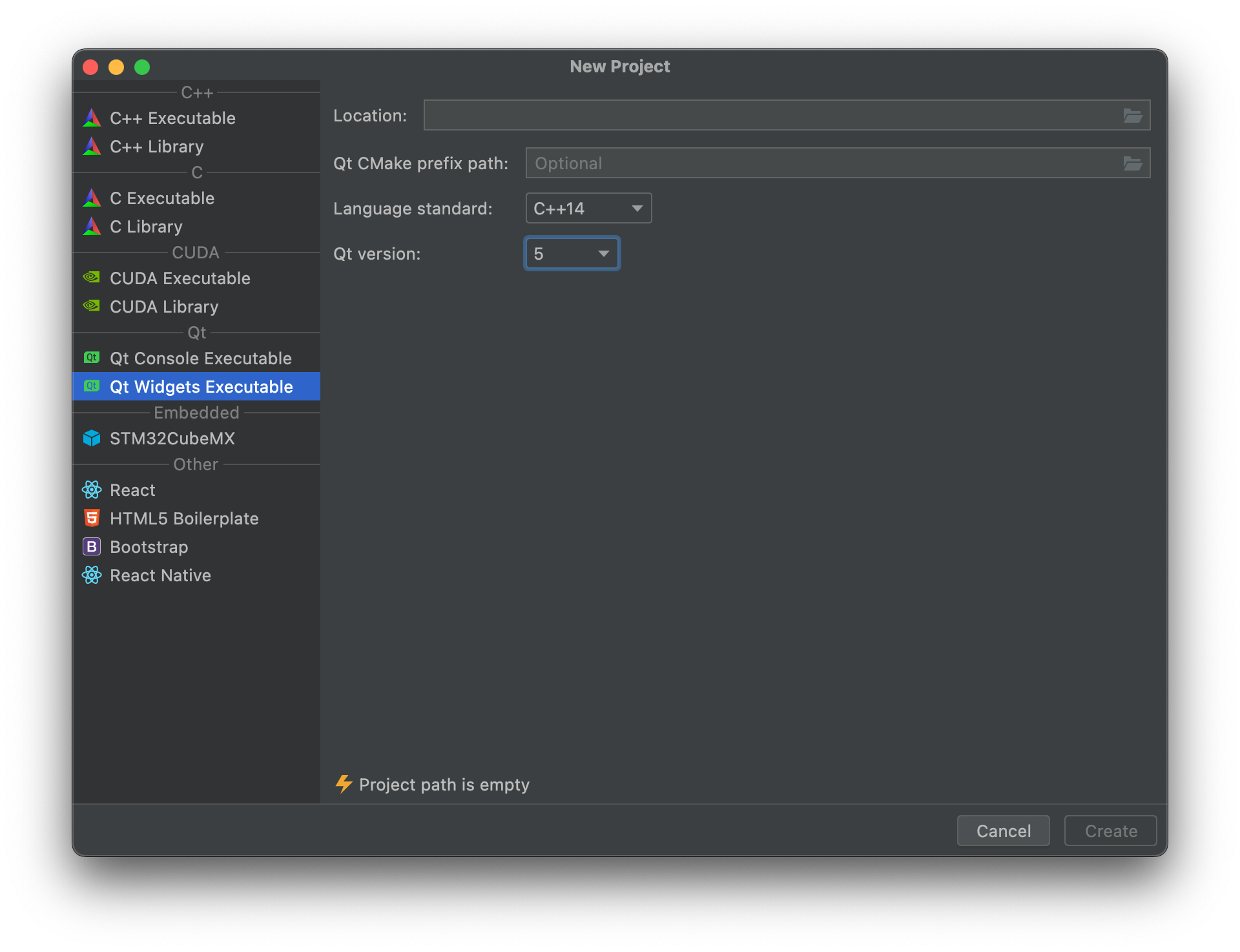Select STM32CubeMX embedded project
This screenshot has width=1240, height=952.
pos(196,439)
